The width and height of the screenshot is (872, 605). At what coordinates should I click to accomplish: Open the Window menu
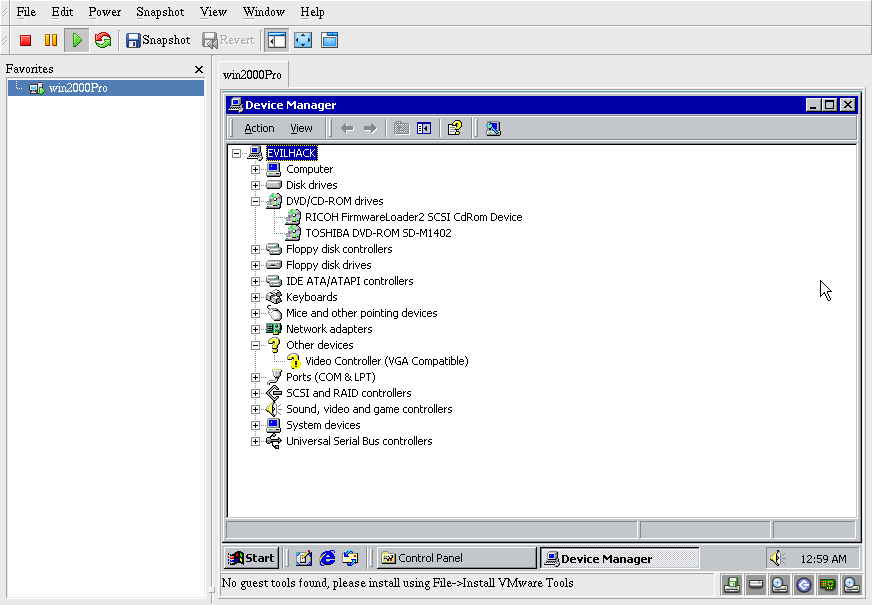(x=264, y=12)
